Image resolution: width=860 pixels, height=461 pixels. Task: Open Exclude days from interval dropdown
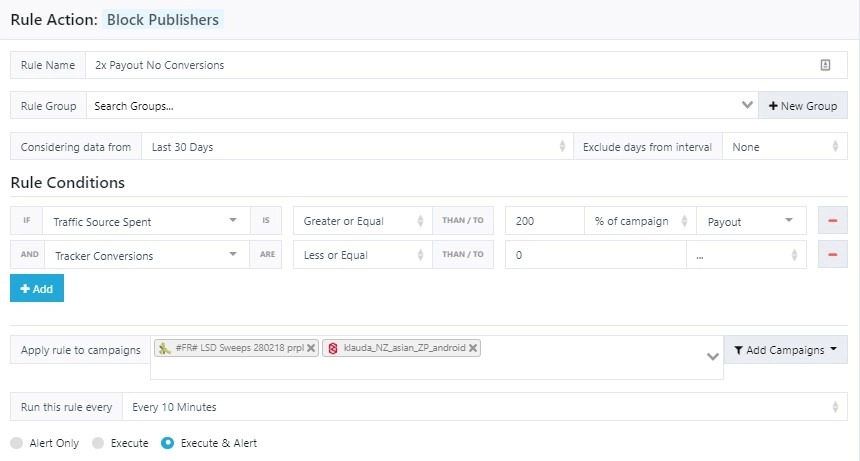pos(785,146)
